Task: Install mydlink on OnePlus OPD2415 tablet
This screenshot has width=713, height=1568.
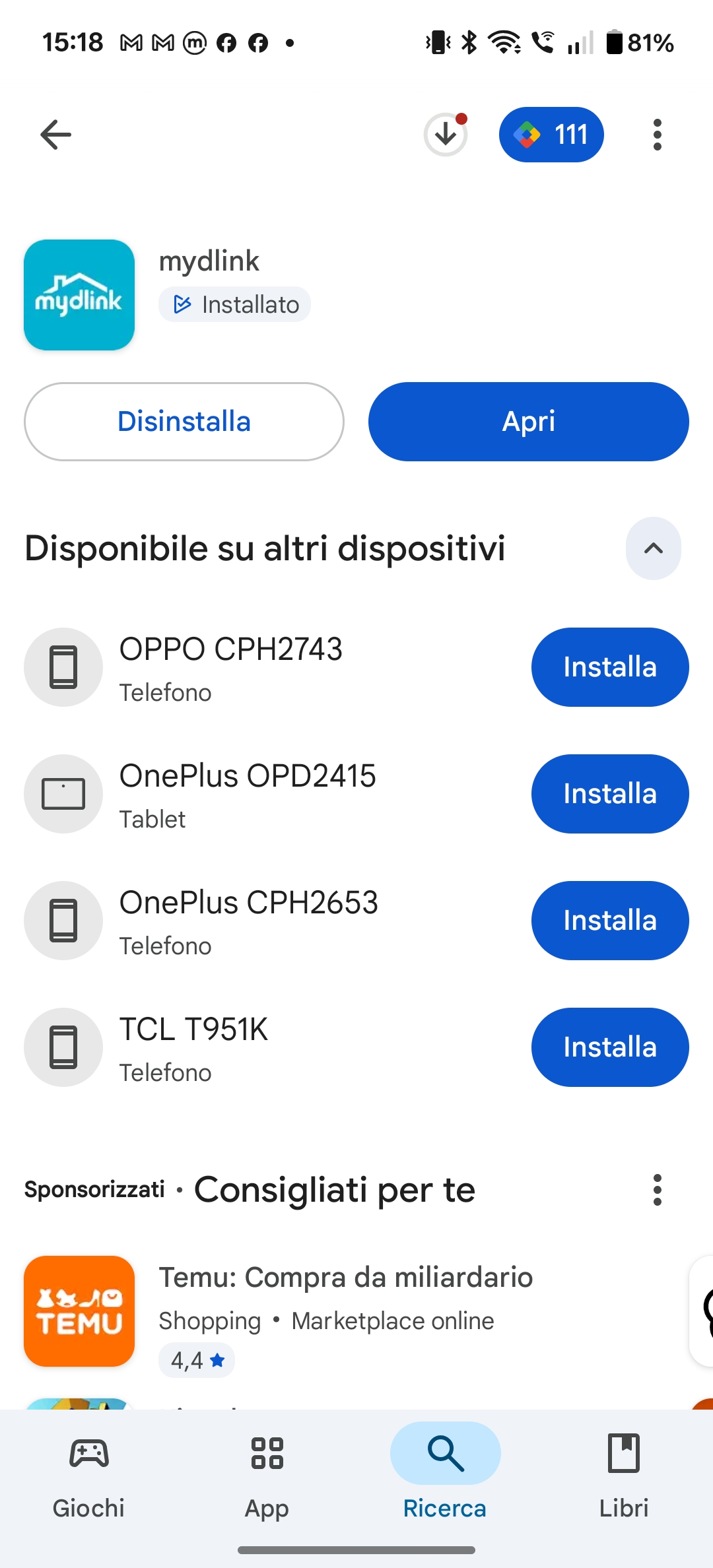Action: pyautogui.click(x=610, y=794)
